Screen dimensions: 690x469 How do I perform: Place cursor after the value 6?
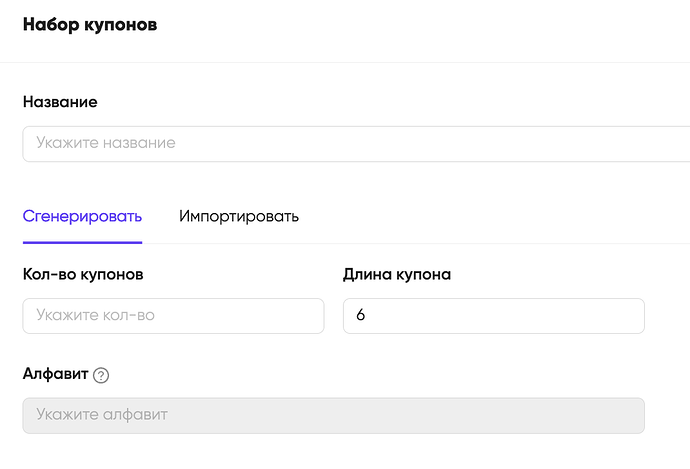click(x=367, y=315)
